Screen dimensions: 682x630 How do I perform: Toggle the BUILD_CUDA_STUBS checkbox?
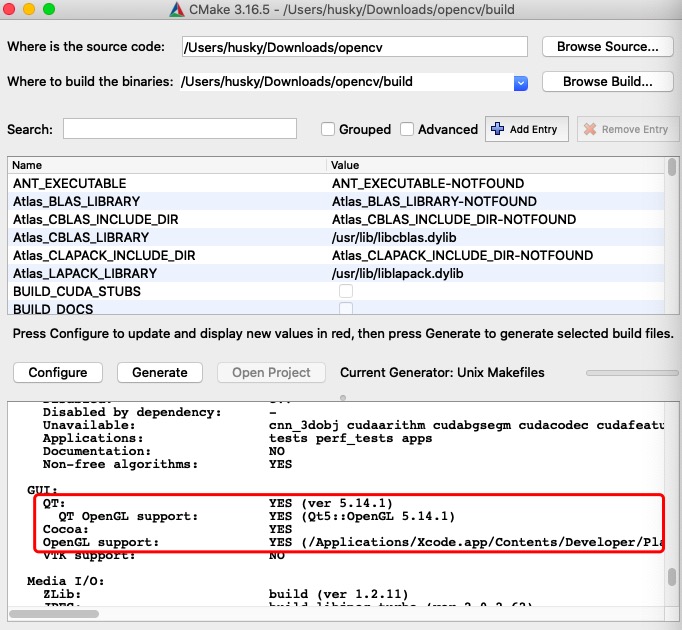(x=346, y=291)
